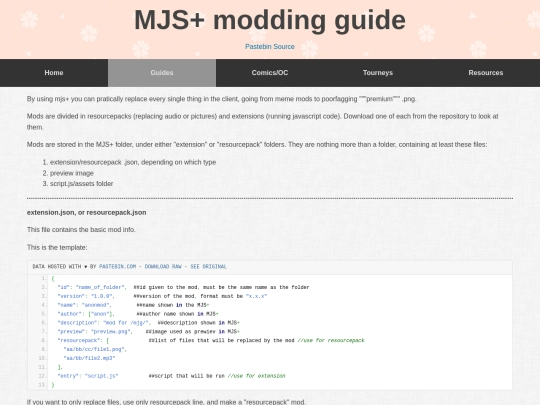Click code line starting "resourcepack": [
Image resolution: width=540 pixels, height=405 pixels.
click(211, 341)
